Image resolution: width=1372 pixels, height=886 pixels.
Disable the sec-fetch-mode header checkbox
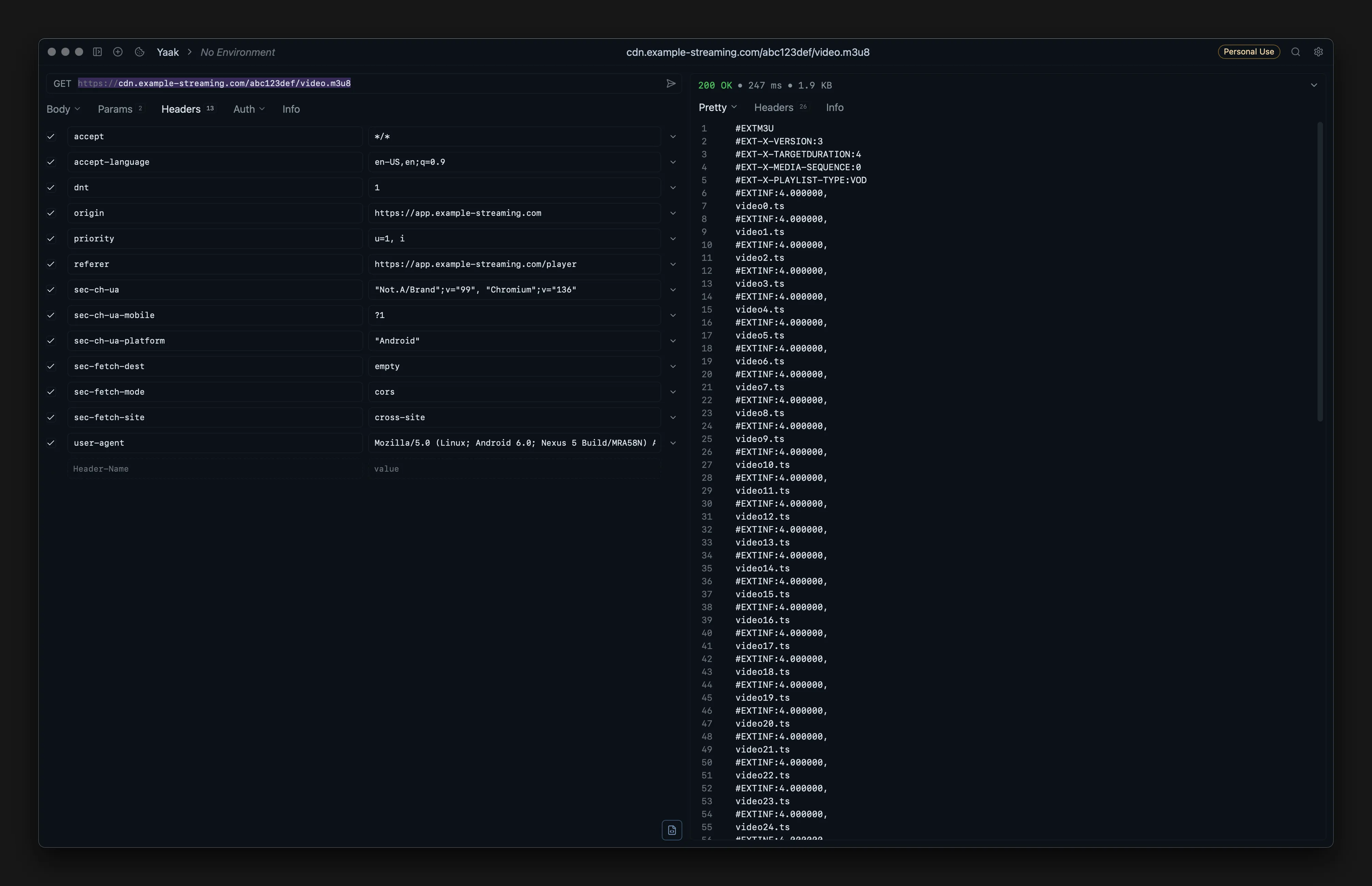click(51, 392)
